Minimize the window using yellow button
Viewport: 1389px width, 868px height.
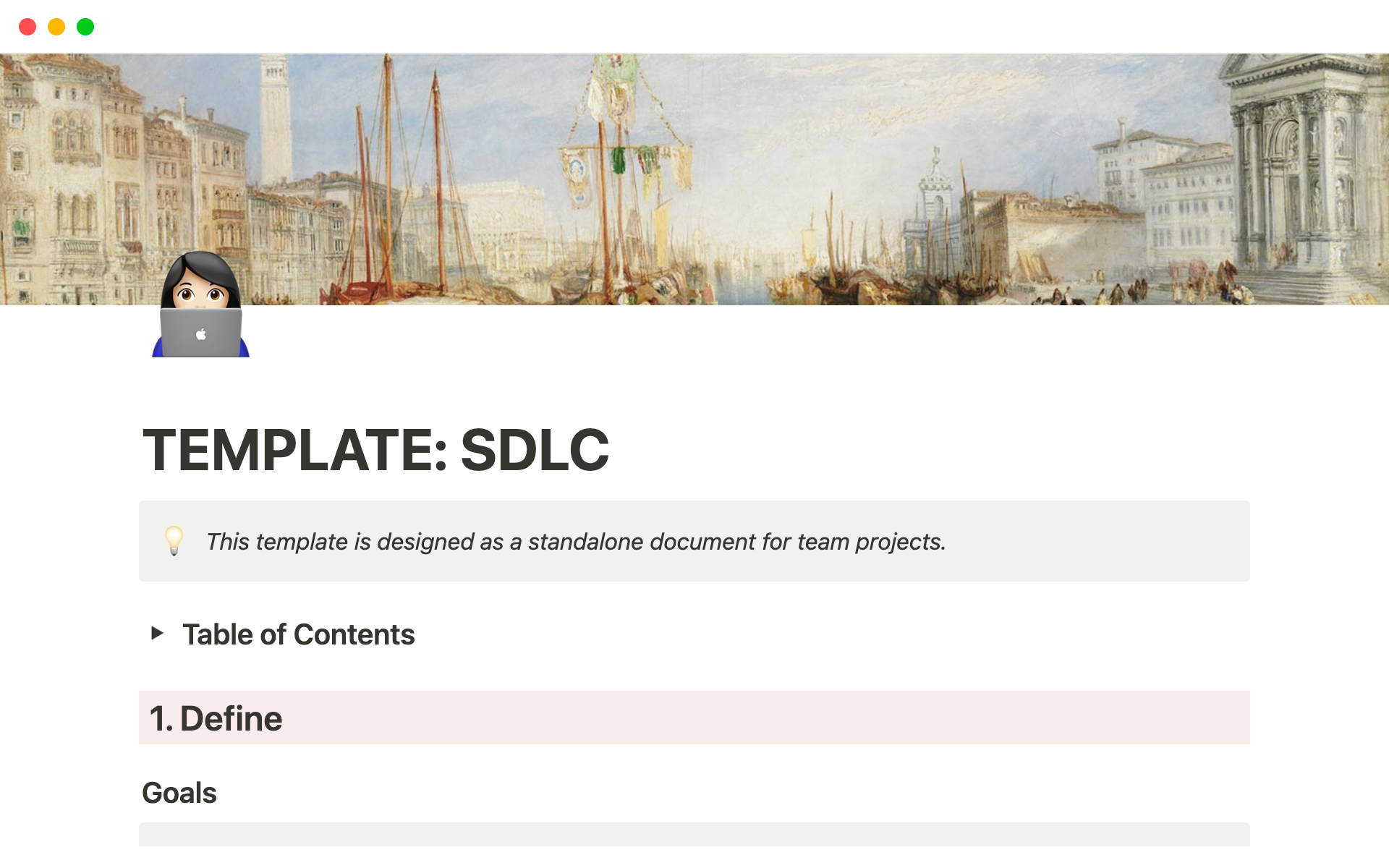pos(56,27)
